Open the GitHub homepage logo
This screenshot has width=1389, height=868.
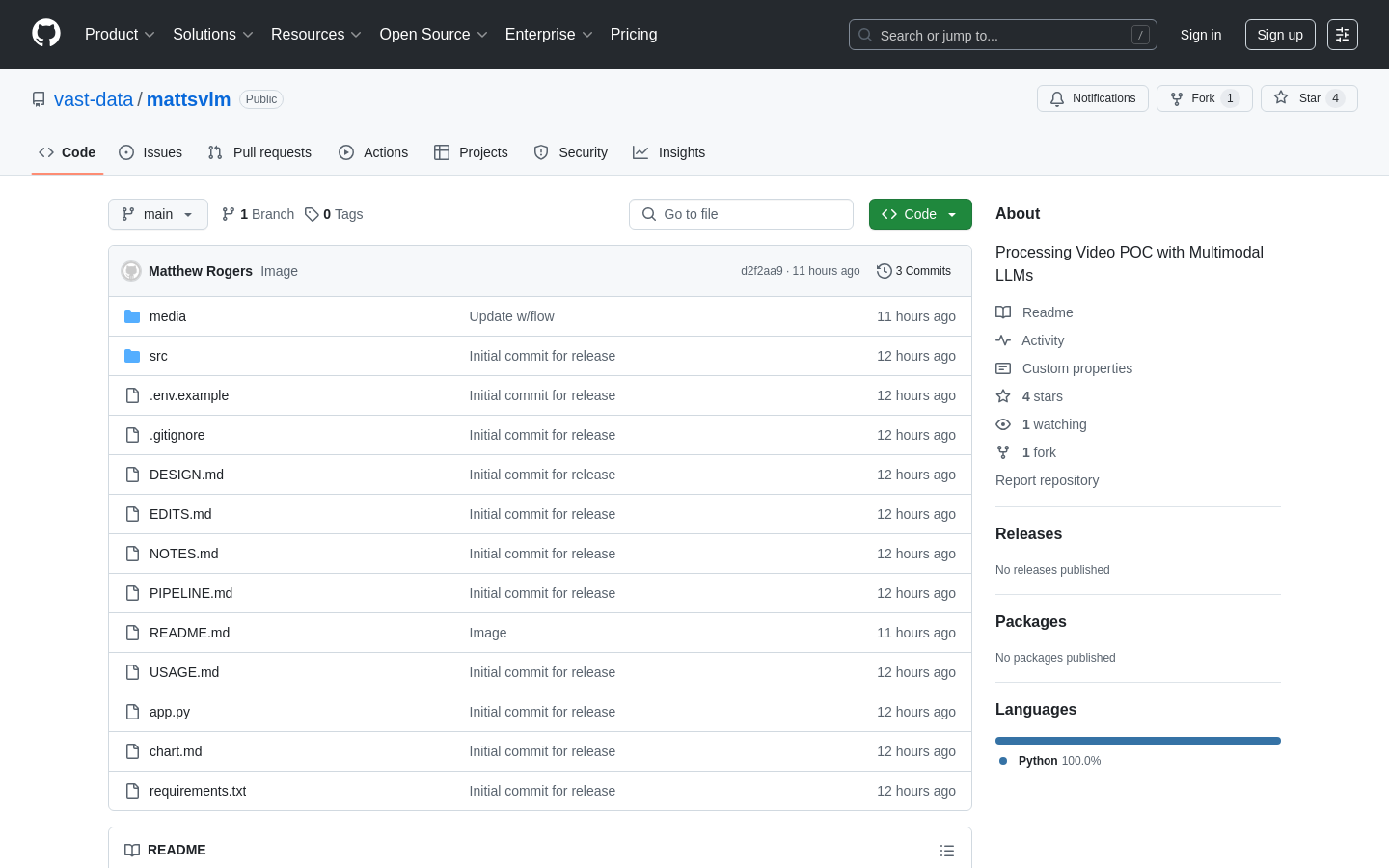(46, 34)
